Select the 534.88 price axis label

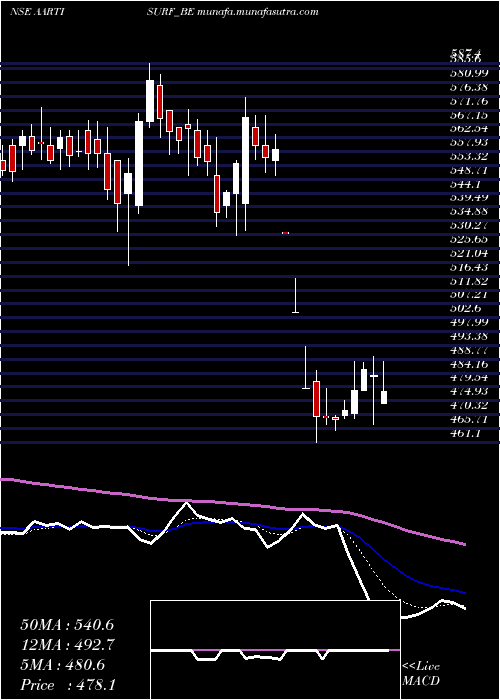click(x=471, y=212)
